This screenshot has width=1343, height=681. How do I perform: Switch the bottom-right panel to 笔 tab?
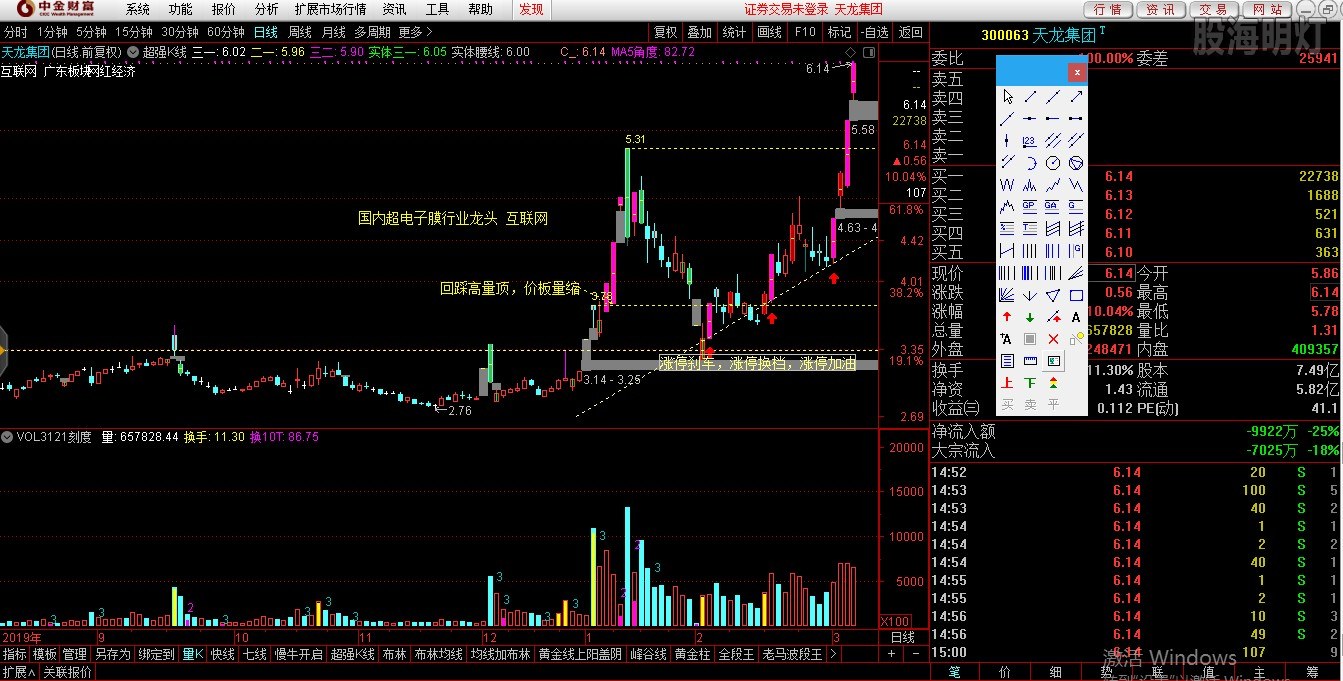coord(954,672)
